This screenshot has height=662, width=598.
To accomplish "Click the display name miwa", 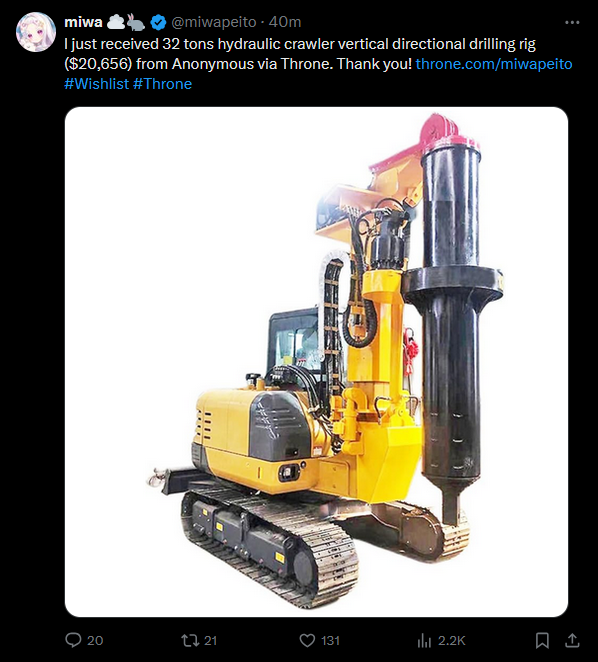I will (x=83, y=22).
